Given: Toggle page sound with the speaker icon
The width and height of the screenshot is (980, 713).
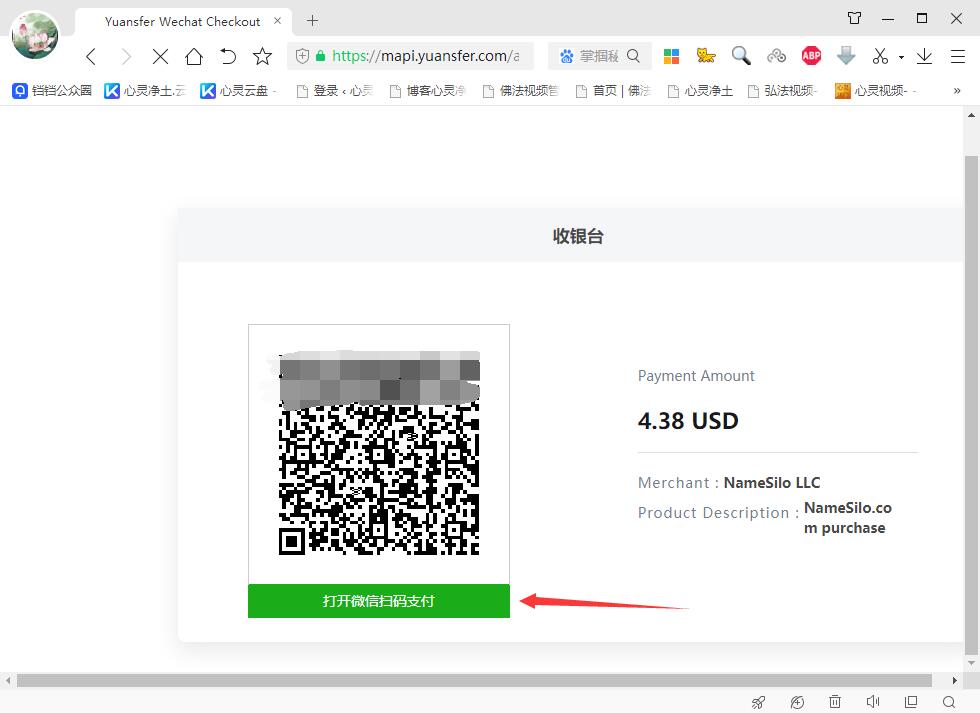Looking at the screenshot, I should (x=873, y=702).
